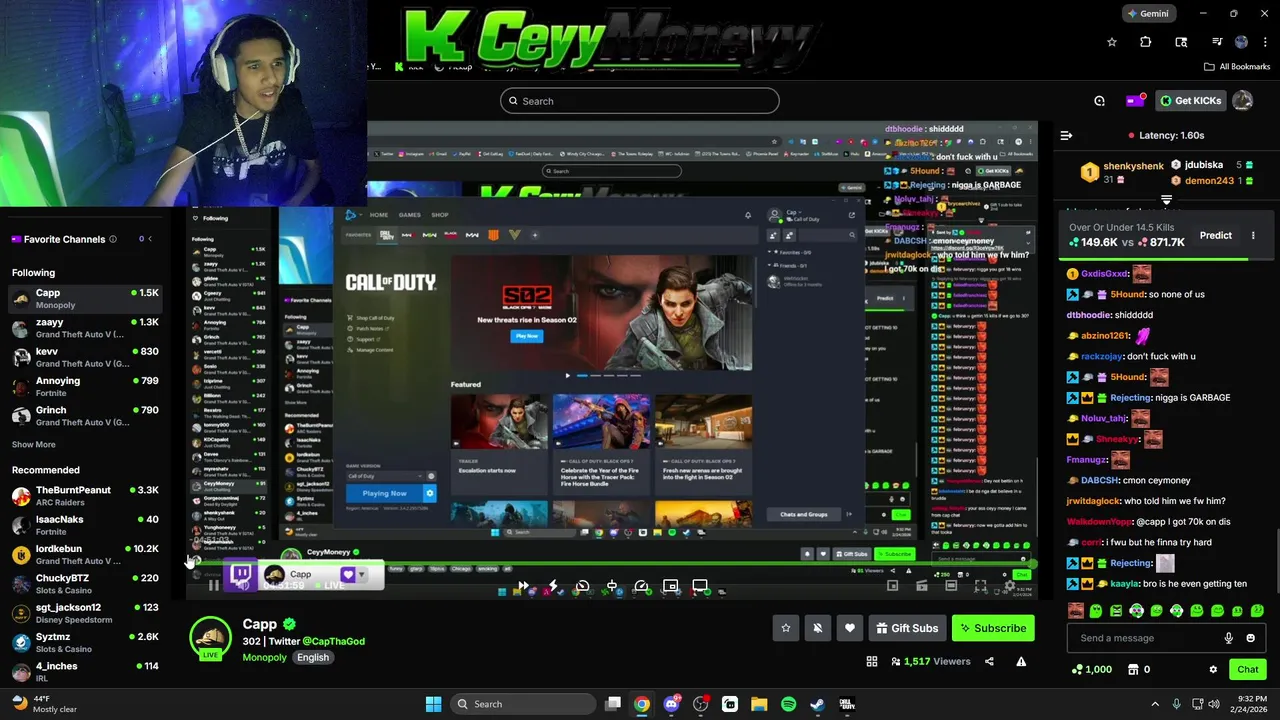Click the Get KICKs button
This screenshot has width=1280, height=720.
pos(1190,100)
